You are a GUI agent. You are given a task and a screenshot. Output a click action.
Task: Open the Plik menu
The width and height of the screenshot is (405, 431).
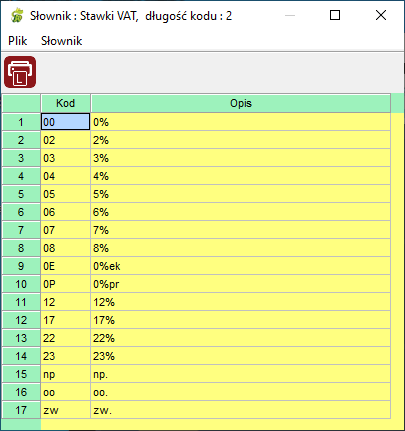(18, 41)
